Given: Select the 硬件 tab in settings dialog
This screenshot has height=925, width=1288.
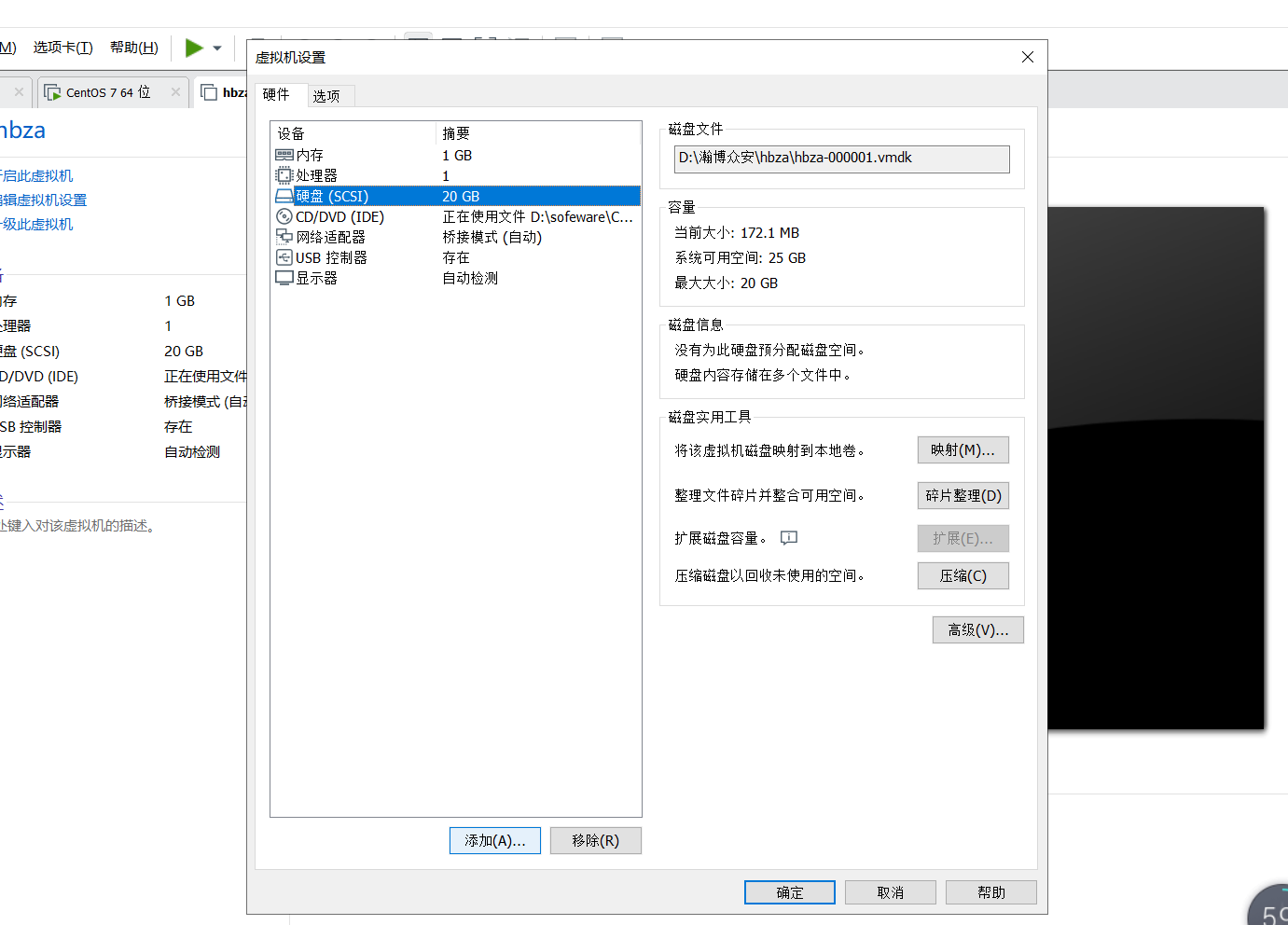Looking at the screenshot, I should tap(276, 94).
